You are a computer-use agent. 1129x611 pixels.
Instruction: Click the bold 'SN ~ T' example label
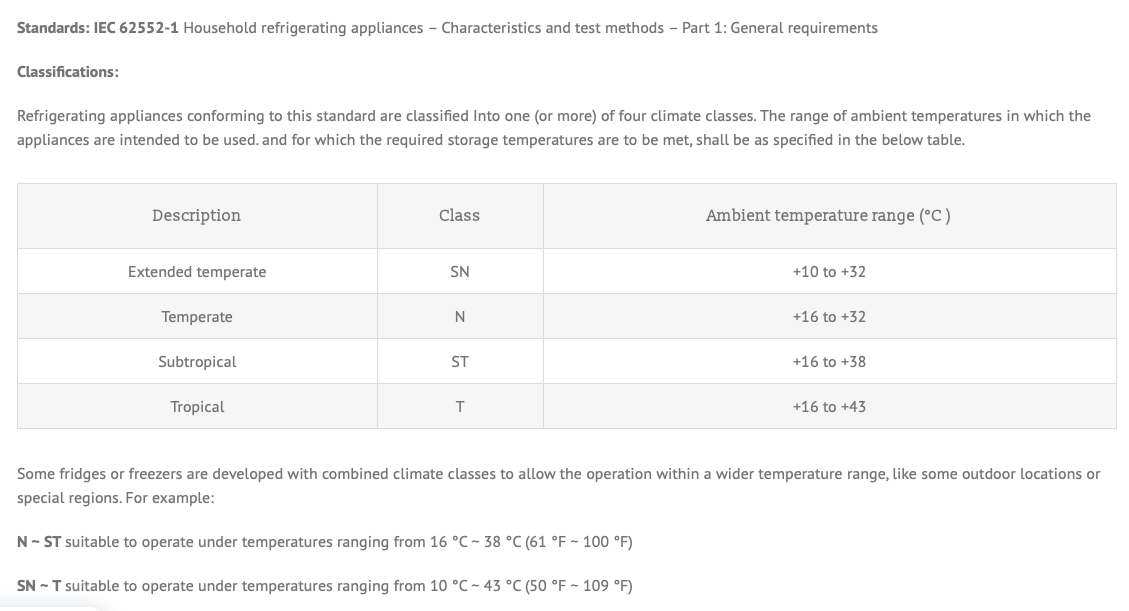[x=39, y=586]
